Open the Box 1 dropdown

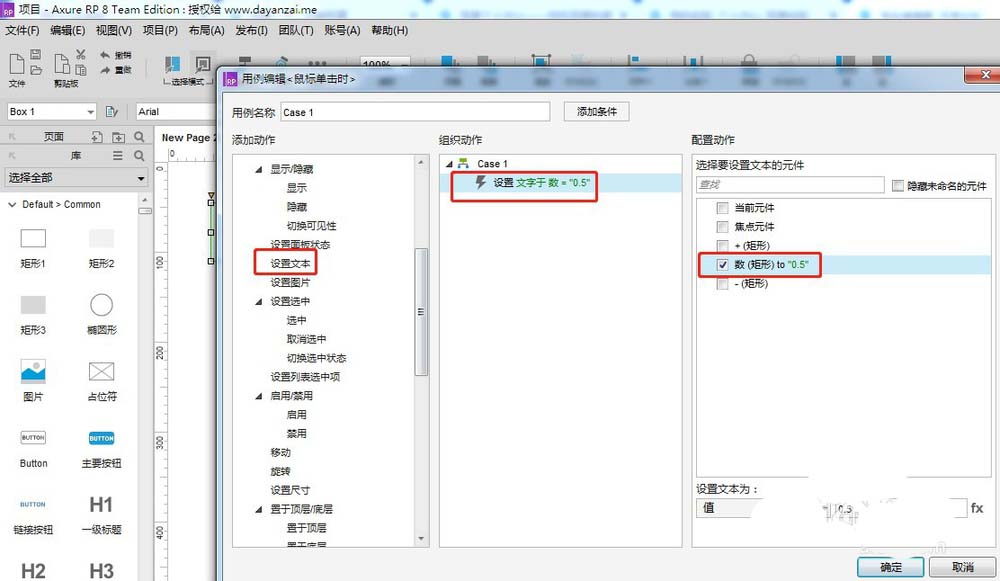click(90, 111)
